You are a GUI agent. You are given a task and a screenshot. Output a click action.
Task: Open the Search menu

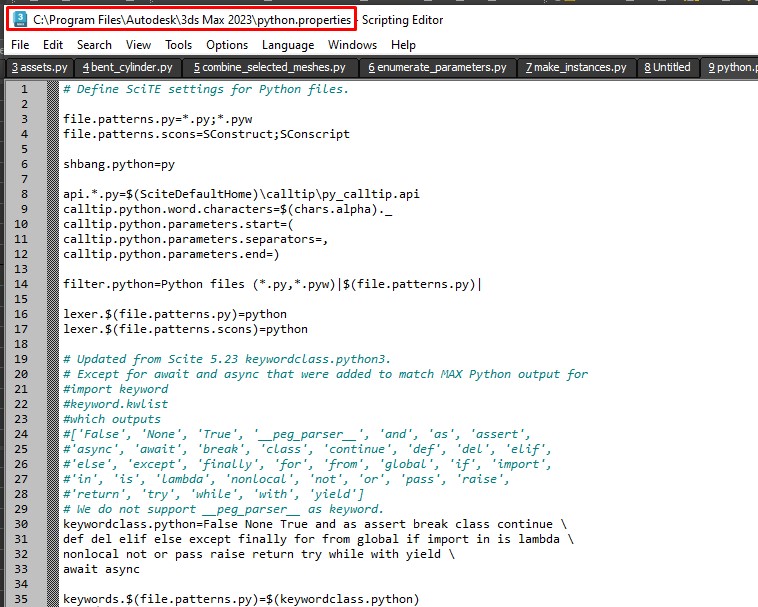coord(94,45)
